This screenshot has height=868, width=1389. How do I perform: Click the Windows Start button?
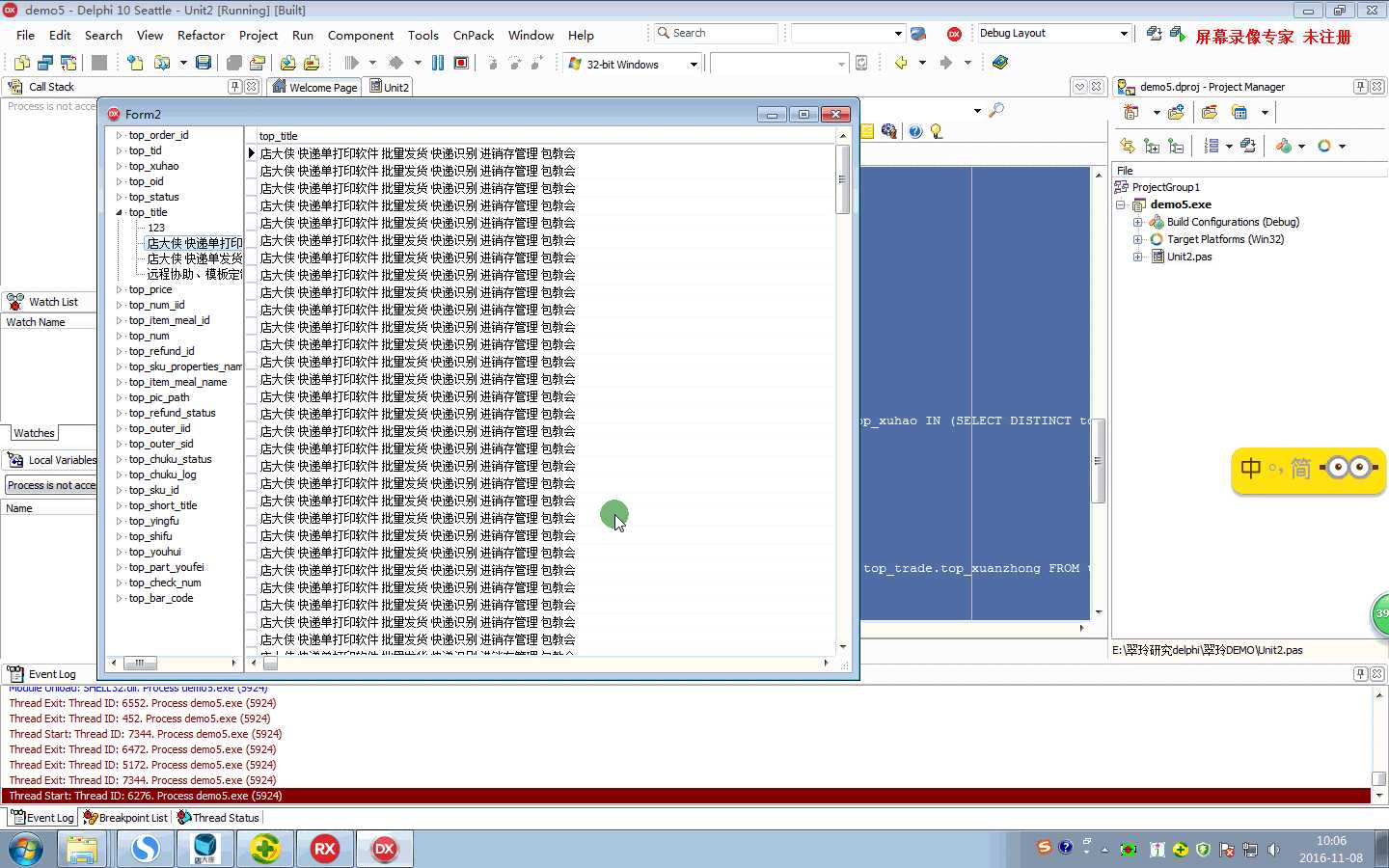point(26,850)
